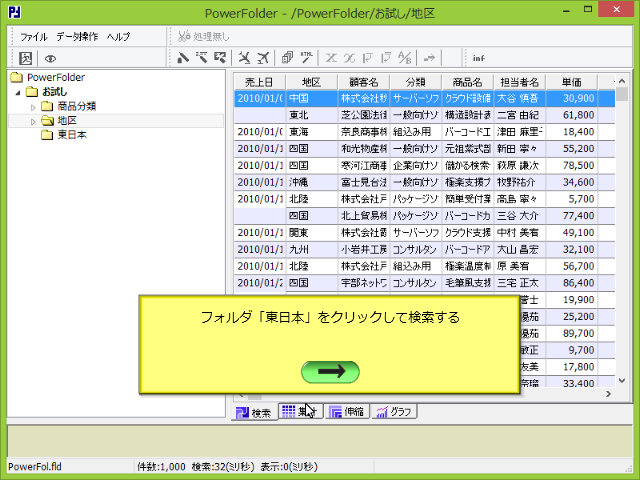Collapse the お試し tree node
The image size is (640, 480).
18,93
